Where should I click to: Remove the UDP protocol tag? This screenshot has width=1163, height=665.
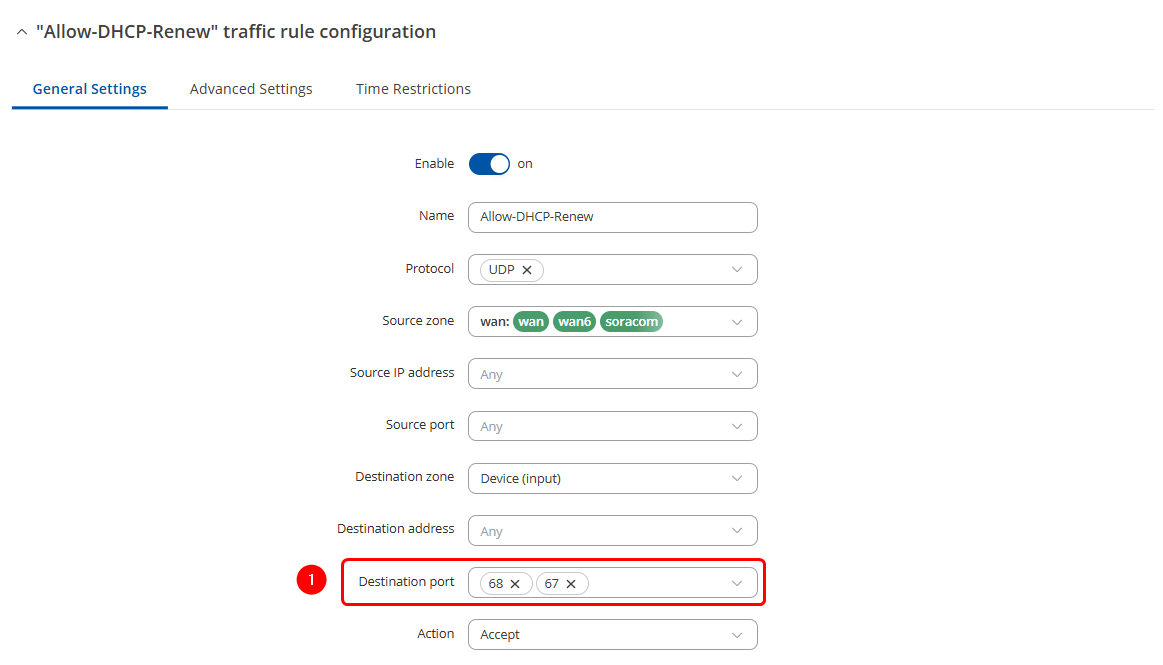(527, 270)
